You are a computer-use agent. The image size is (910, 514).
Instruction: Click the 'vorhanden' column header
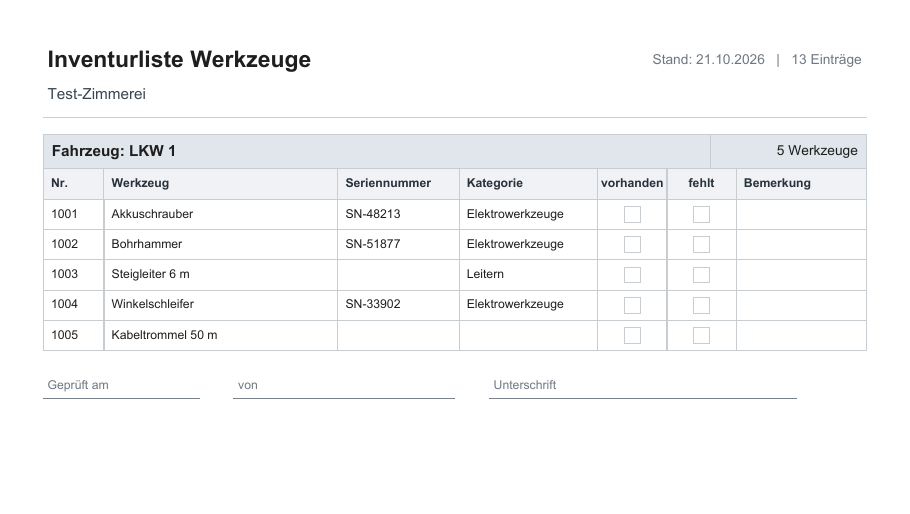(x=632, y=184)
